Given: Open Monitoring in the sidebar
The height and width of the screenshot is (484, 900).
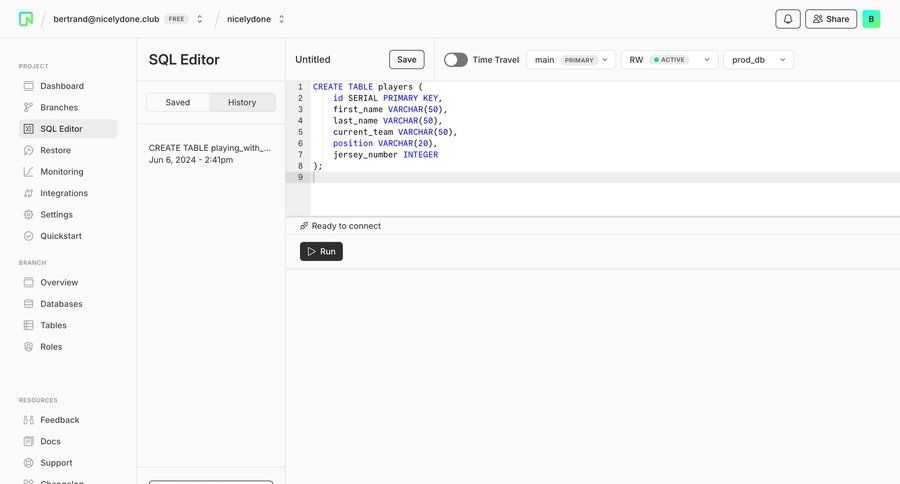Looking at the screenshot, I should coord(68,172).
